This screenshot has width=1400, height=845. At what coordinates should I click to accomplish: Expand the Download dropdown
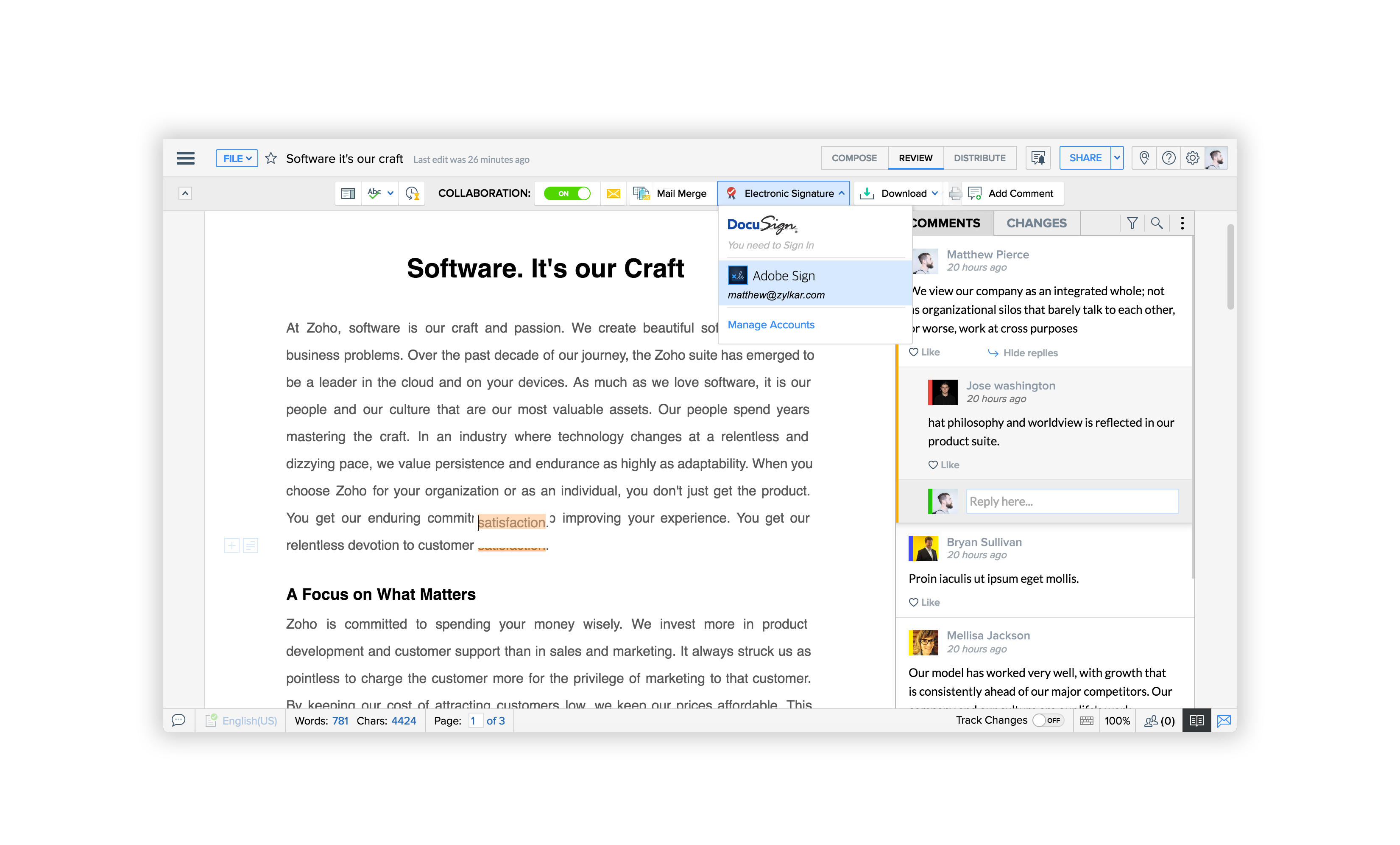[934, 193]
